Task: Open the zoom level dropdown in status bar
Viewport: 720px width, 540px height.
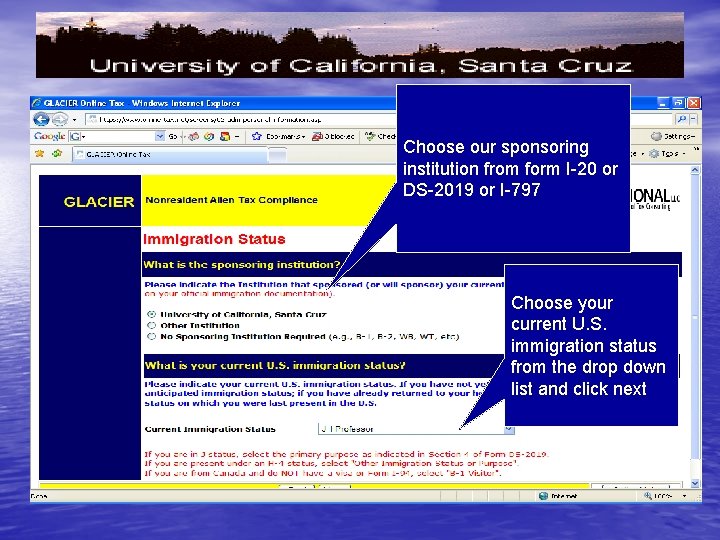Action: pos(684,496)
